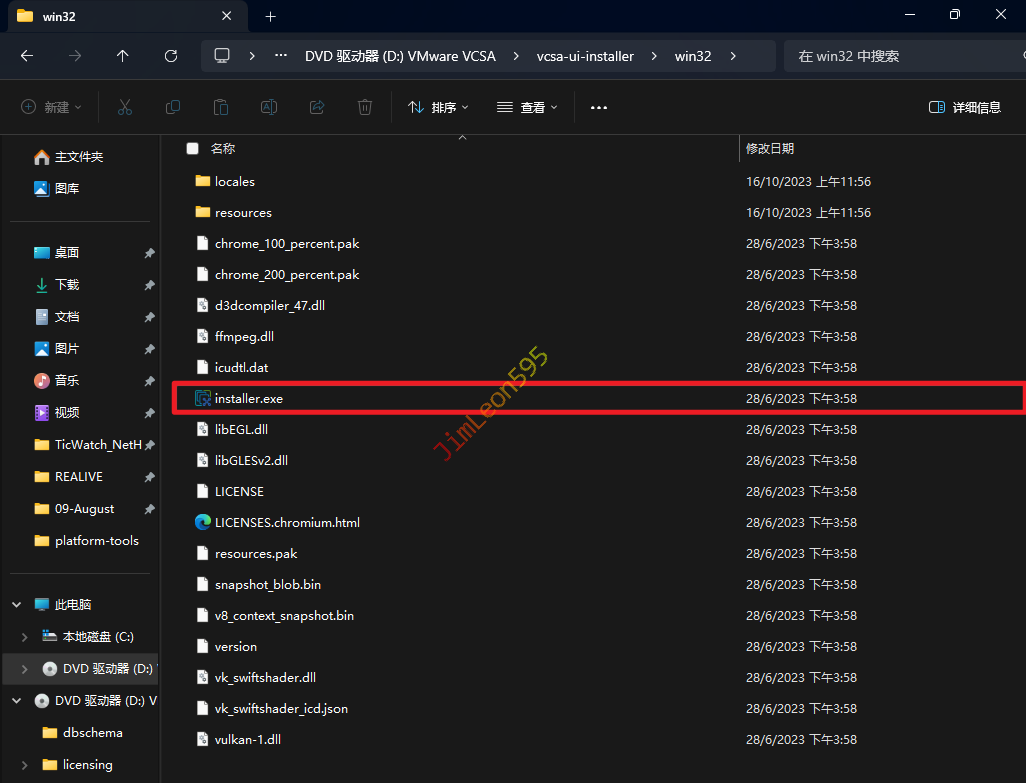Go up one directory level
The height and width of the screenshot is (783, 1026).
pyautogui.click(x=123, y=56)
